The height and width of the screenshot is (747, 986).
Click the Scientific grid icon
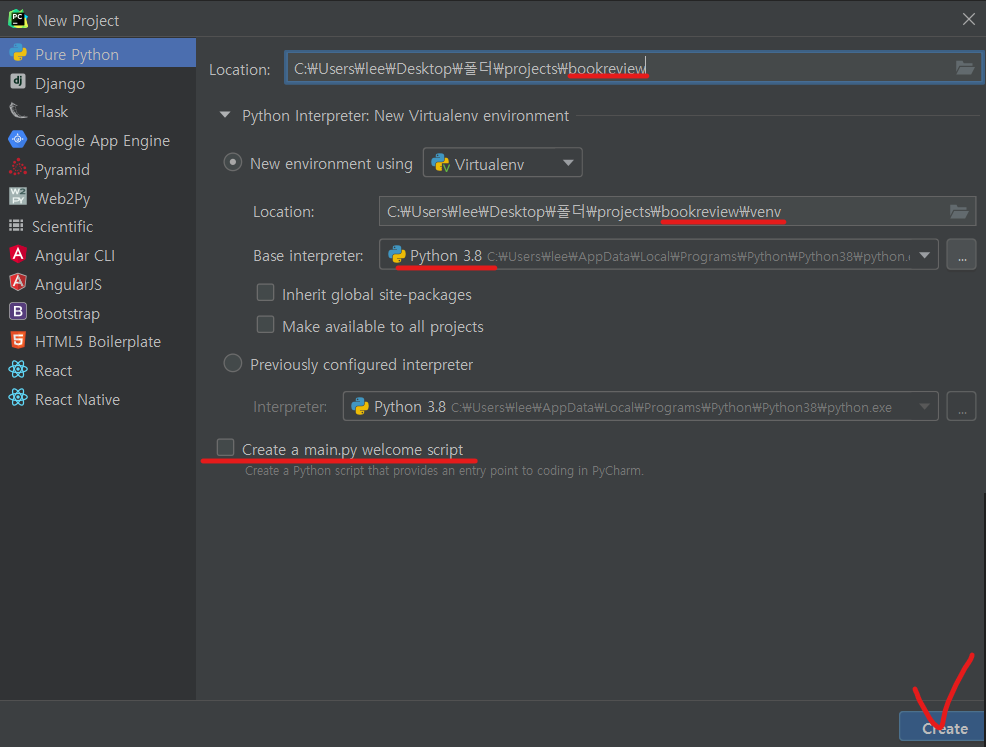tap(16, 226)
